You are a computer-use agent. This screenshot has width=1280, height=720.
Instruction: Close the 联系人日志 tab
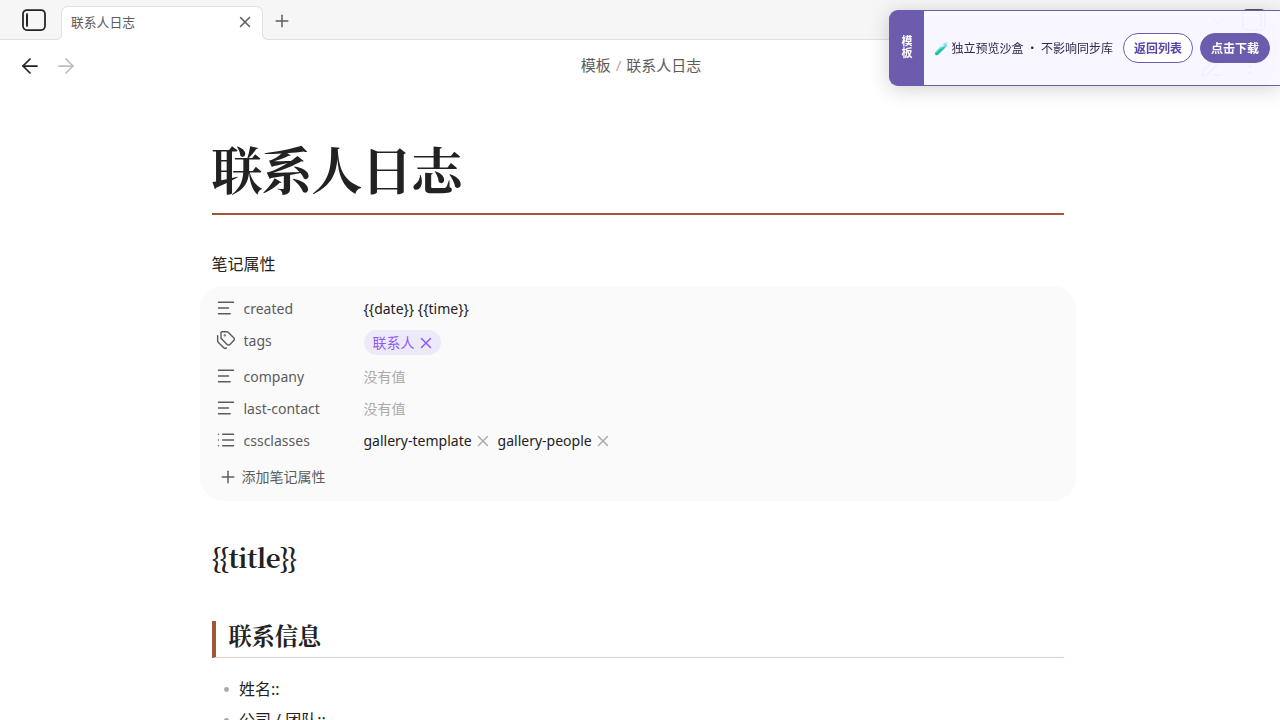(x=245, y=22)
